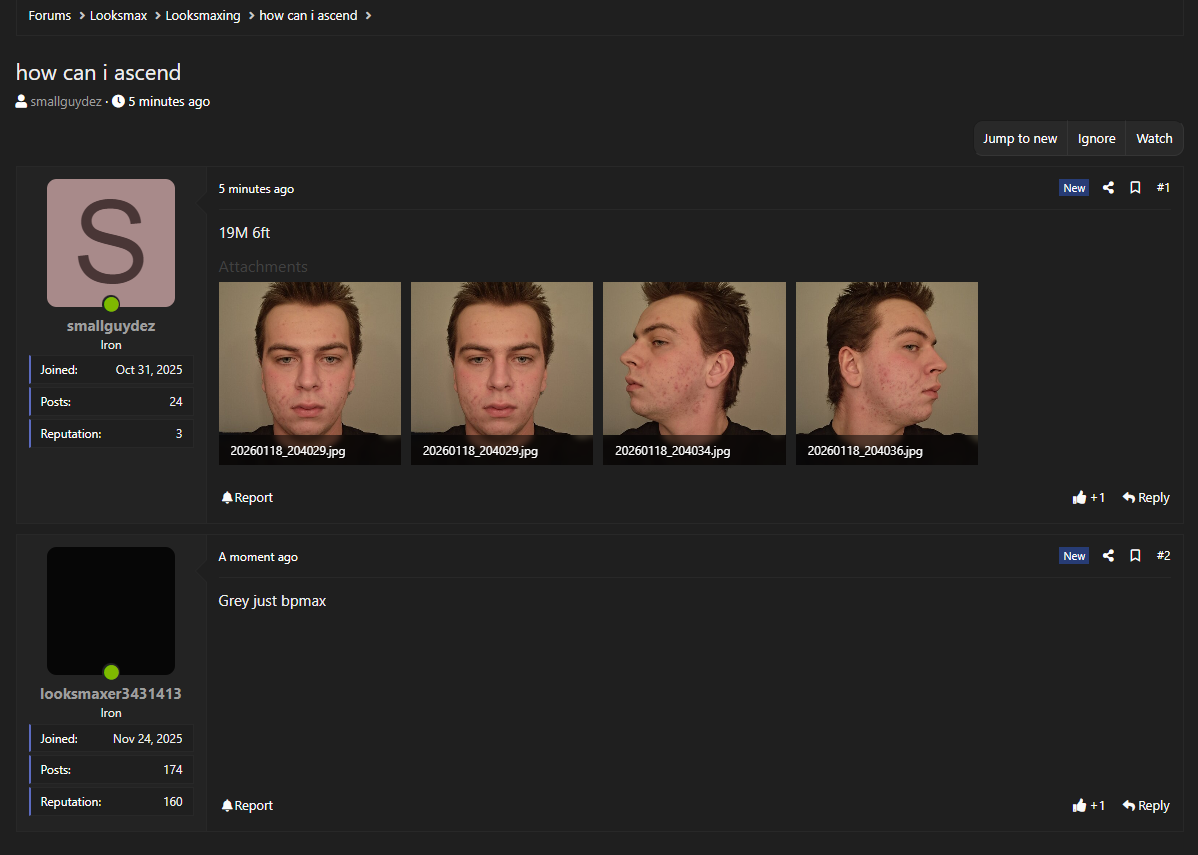Like the first post with thumbs up

[x=1080, y=498]
